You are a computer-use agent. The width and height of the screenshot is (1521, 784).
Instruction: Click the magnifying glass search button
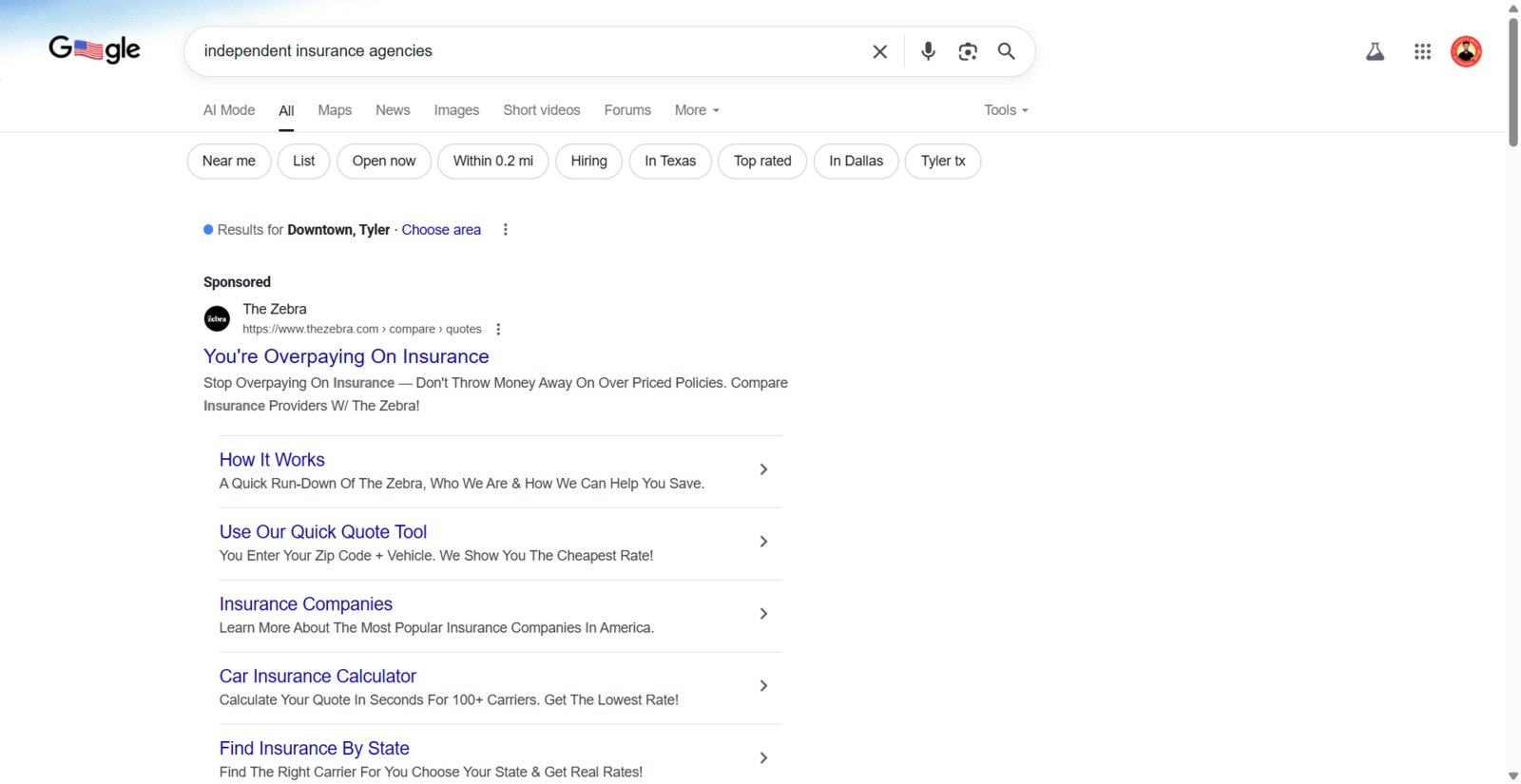pyautogui.click(x=1006, y=51)
